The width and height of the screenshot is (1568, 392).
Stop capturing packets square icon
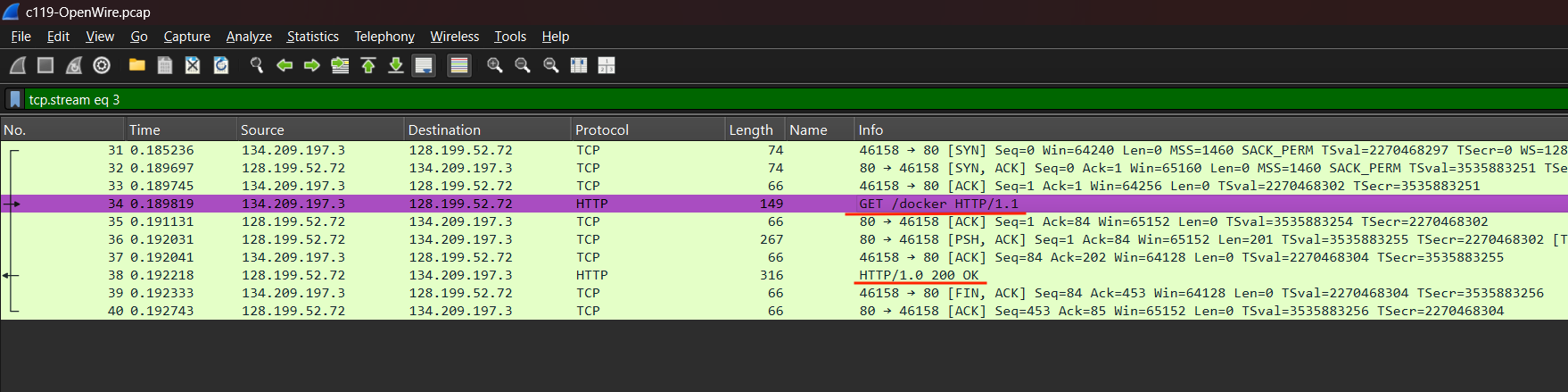[45, 65]
